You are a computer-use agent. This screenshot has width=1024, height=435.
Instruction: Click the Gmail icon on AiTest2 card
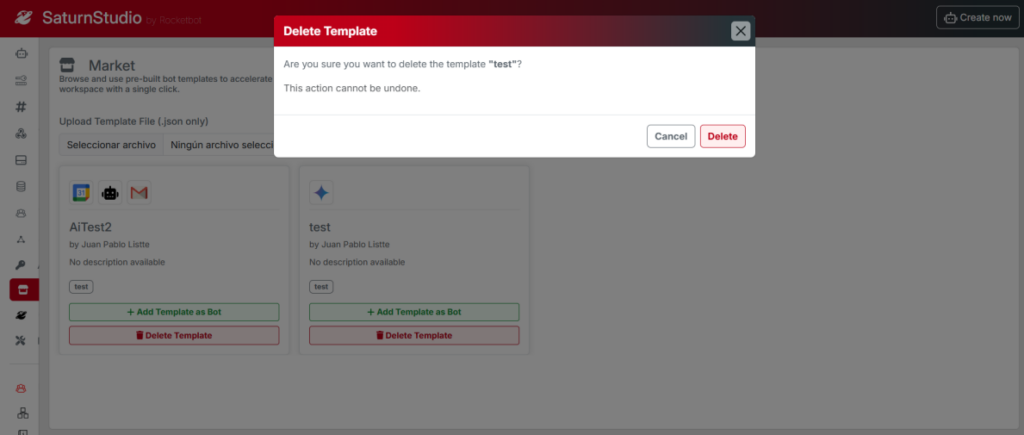click(139, 192)
